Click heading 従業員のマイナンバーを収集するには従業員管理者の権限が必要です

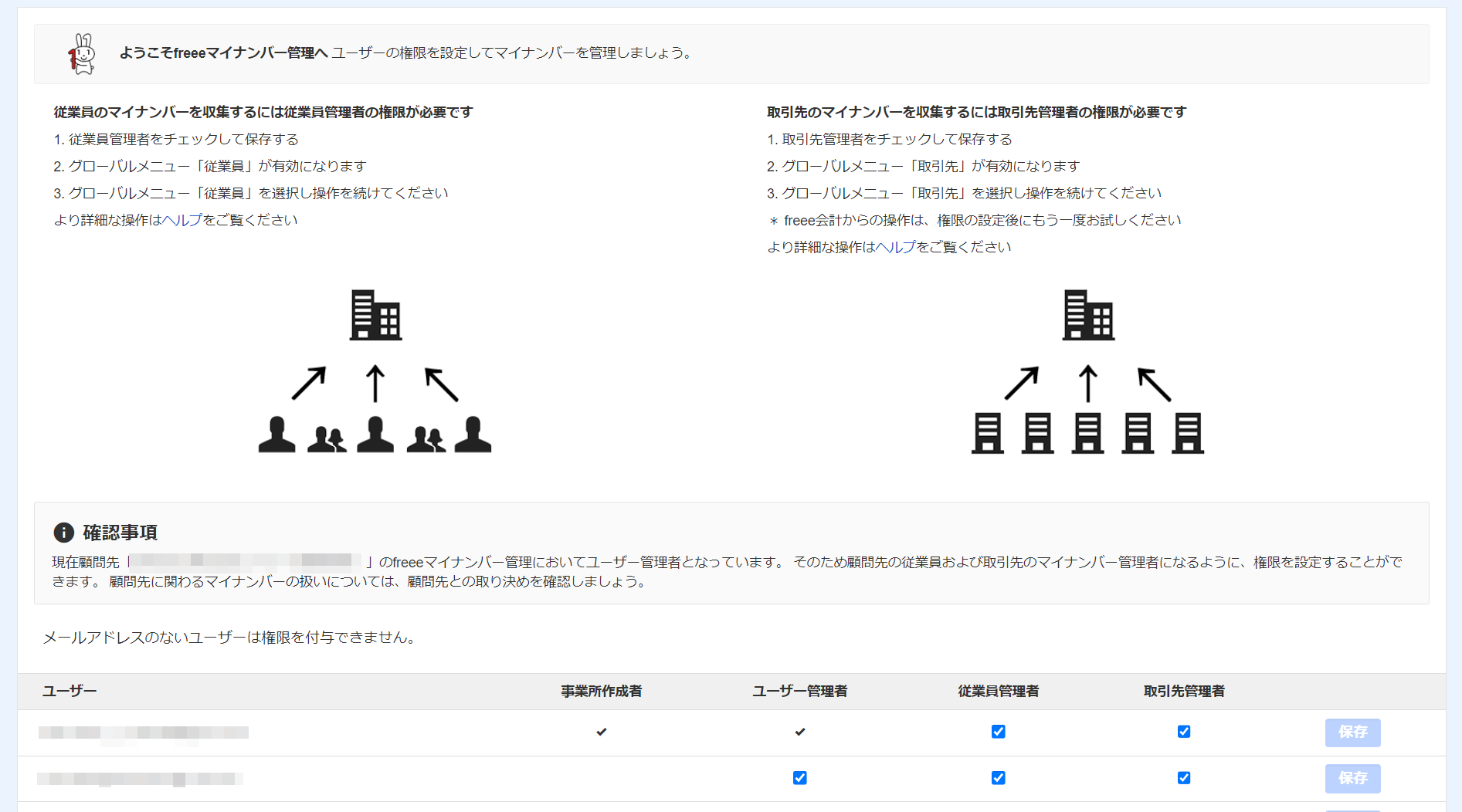(x=263, y=113)
